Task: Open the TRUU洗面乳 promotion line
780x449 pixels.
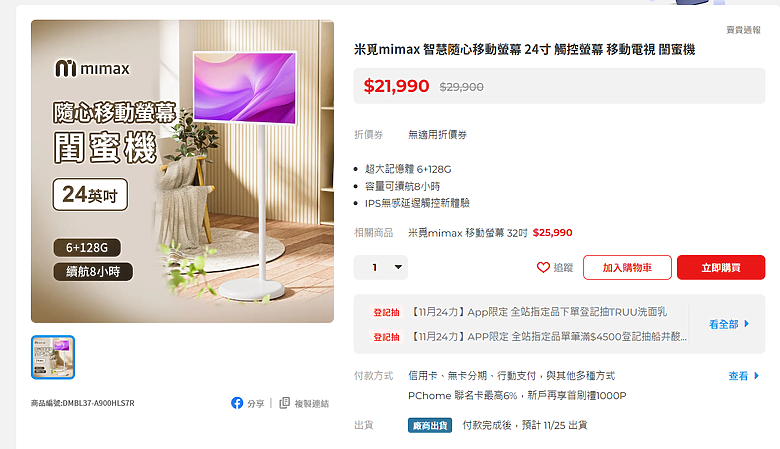Action: click(x=539, y=312)
